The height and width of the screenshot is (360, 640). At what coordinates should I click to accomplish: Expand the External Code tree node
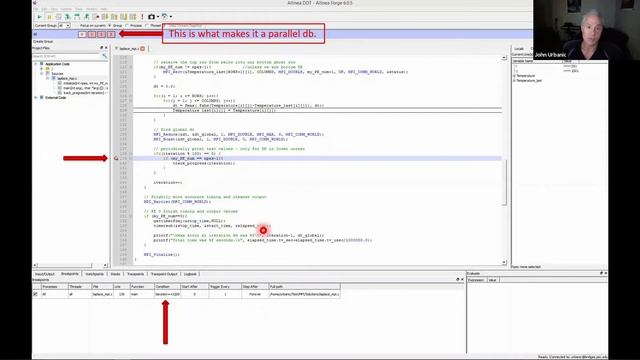click(36, 98)
